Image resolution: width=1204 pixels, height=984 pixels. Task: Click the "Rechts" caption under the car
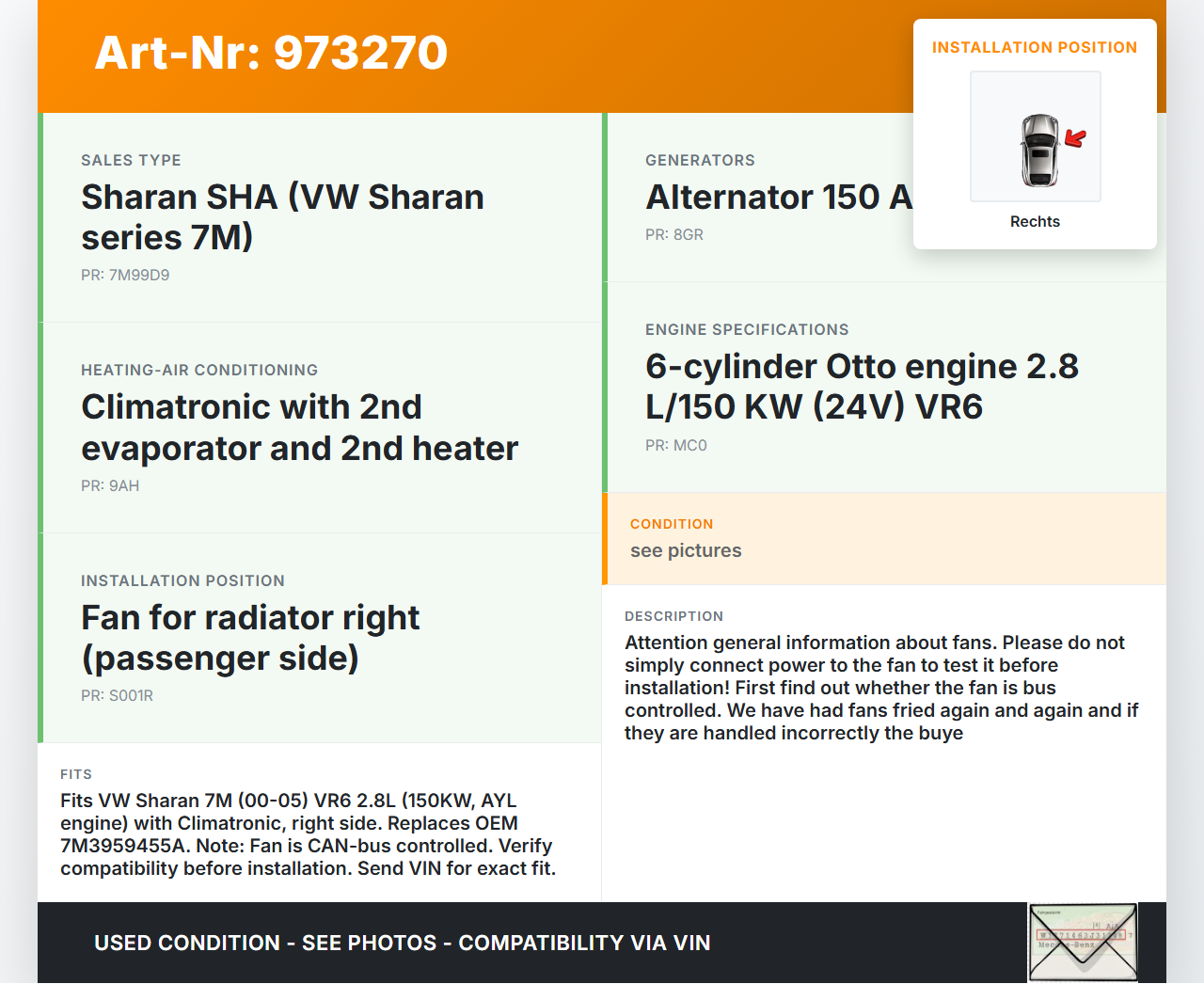[x=1035, y=222]
